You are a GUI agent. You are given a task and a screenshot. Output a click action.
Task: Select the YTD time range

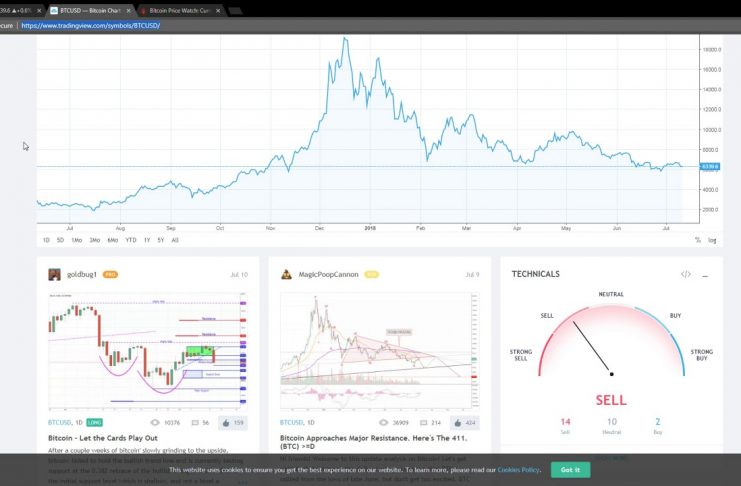(x=131, y=240)
